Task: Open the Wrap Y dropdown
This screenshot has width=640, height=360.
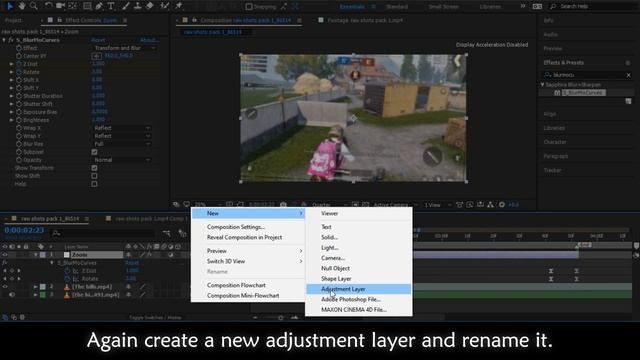Action: coord(122,136)
